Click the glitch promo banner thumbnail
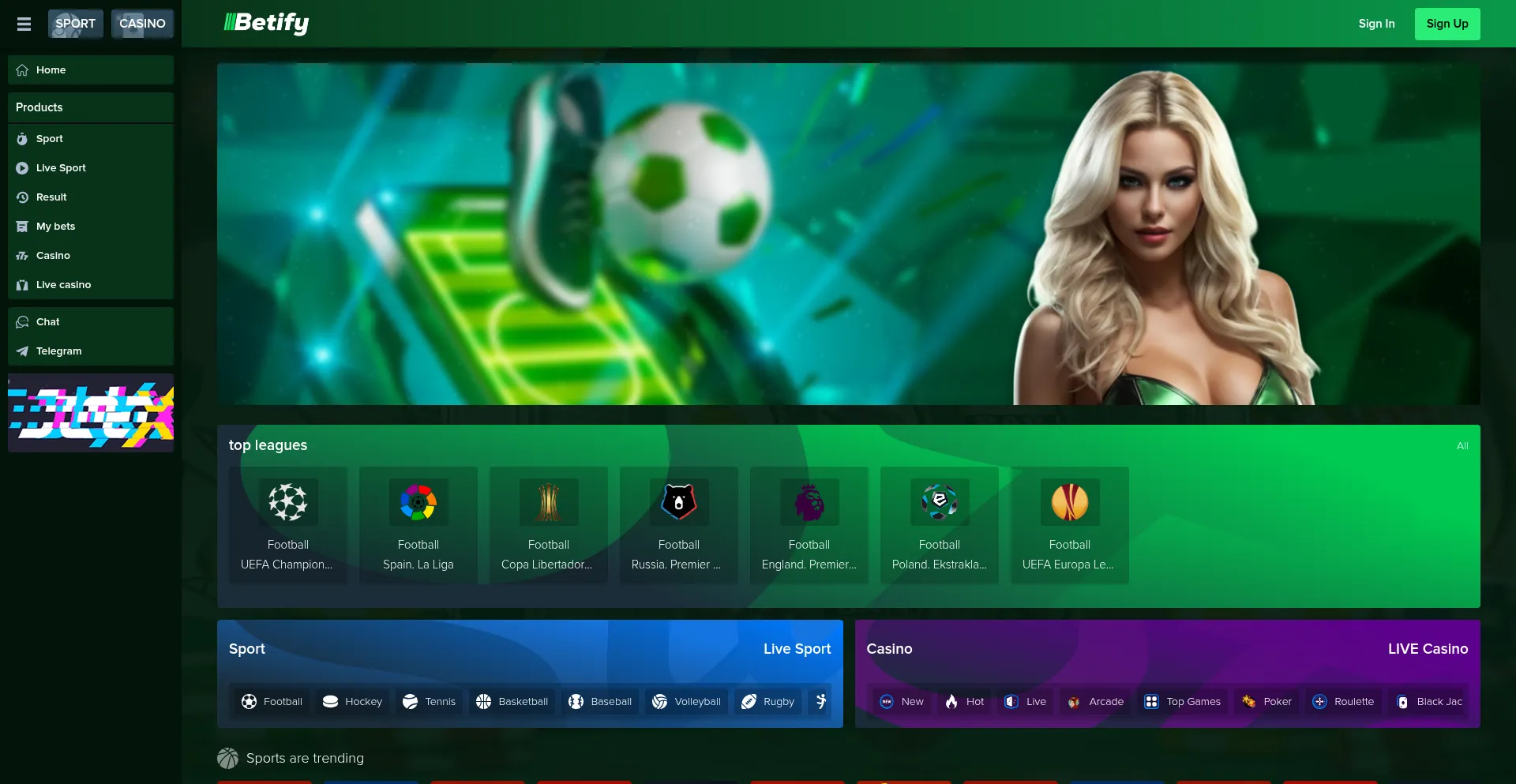 (x=91, y=413)
